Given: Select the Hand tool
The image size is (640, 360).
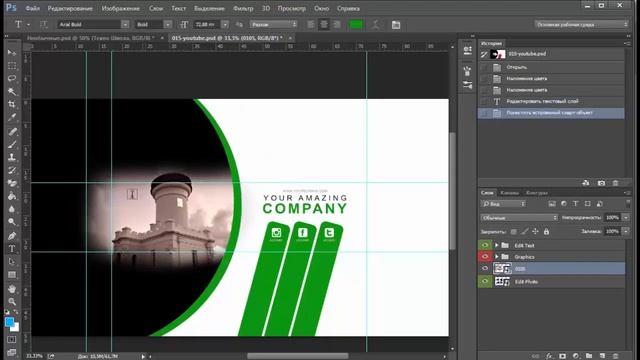Looking at the screenshot, I should coord(12,289).
